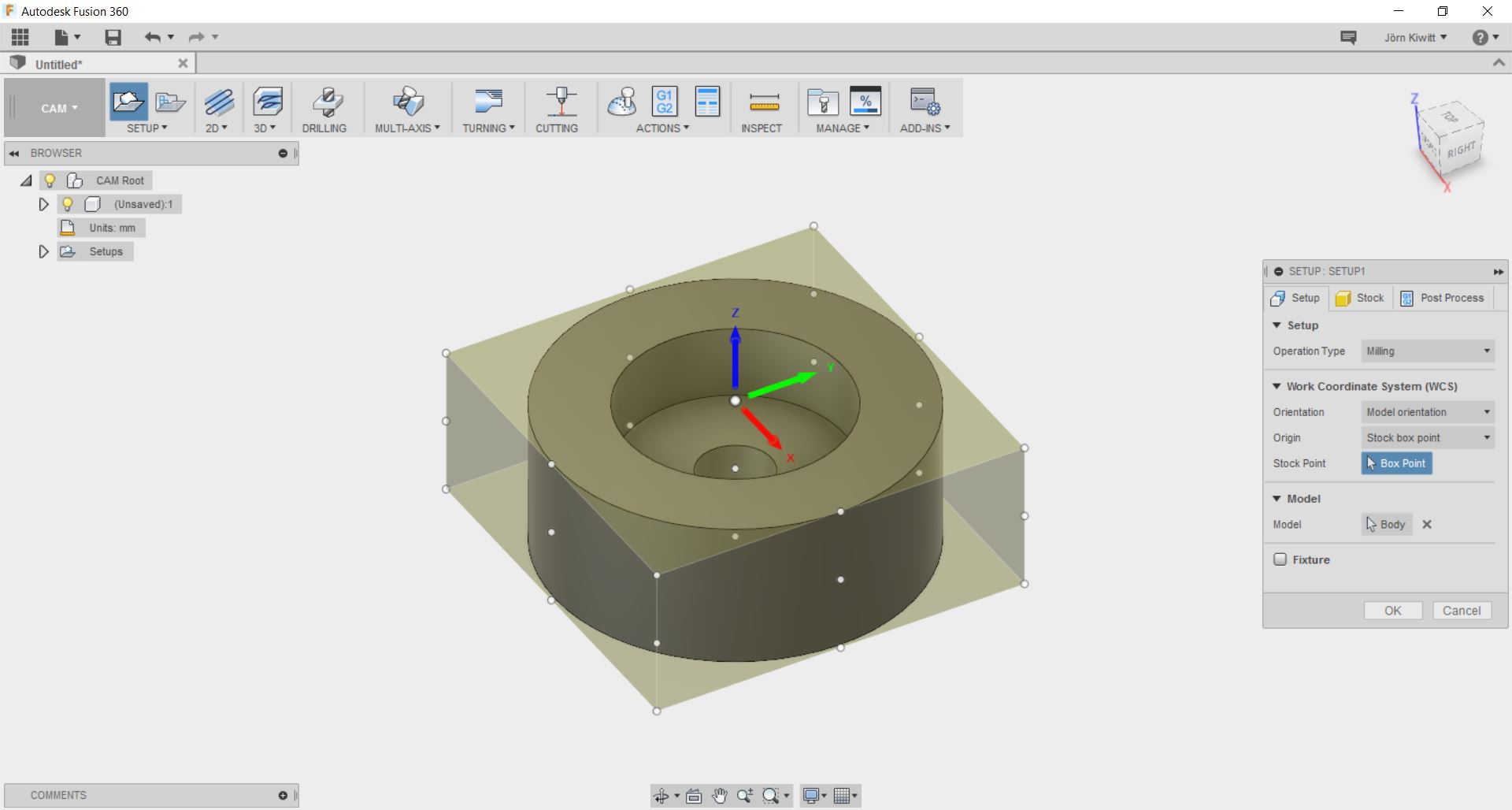Switch to the Stock tab

(x=1360, y=298)
